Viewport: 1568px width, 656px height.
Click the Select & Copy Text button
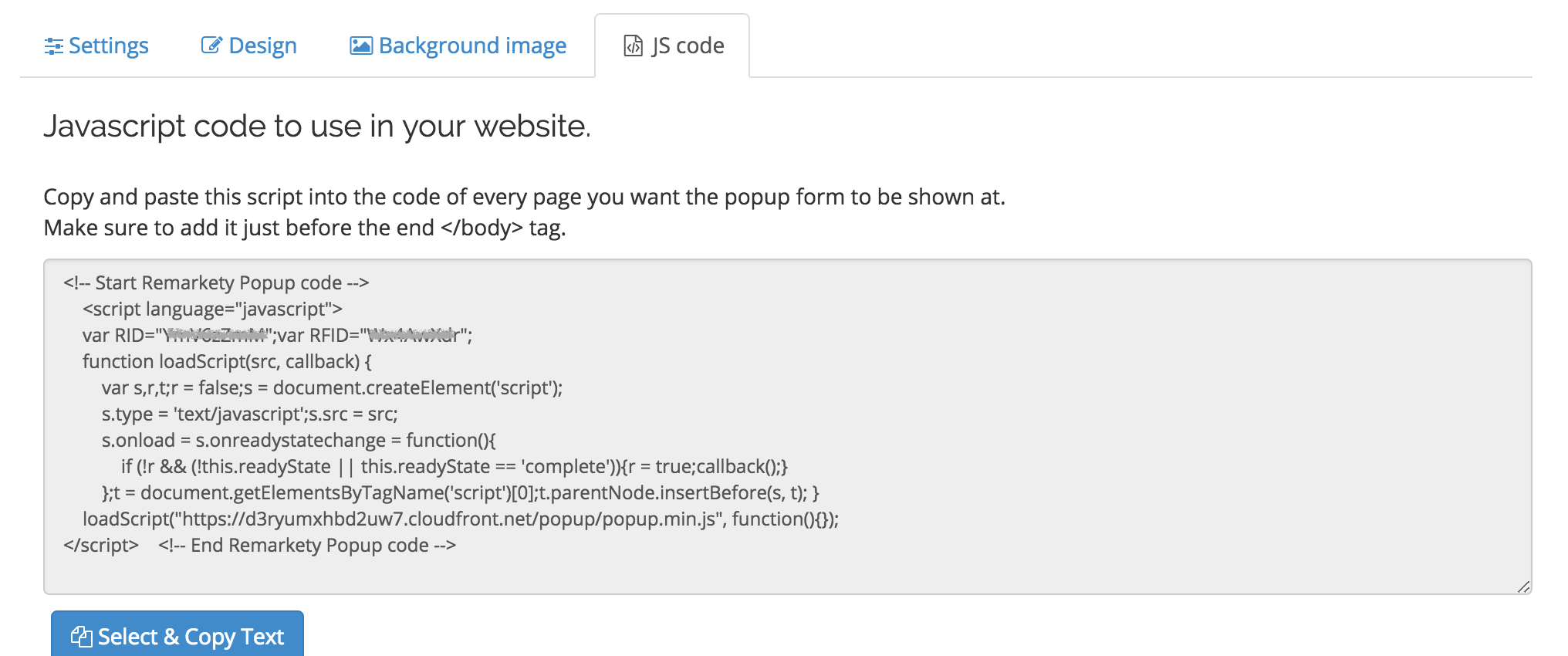pos(177,634)
